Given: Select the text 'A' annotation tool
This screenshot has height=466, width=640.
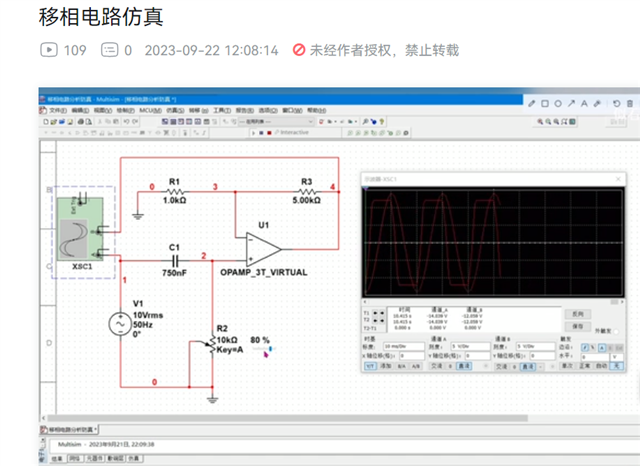Looking at the screenshot, I should click(x=584, y=104).
